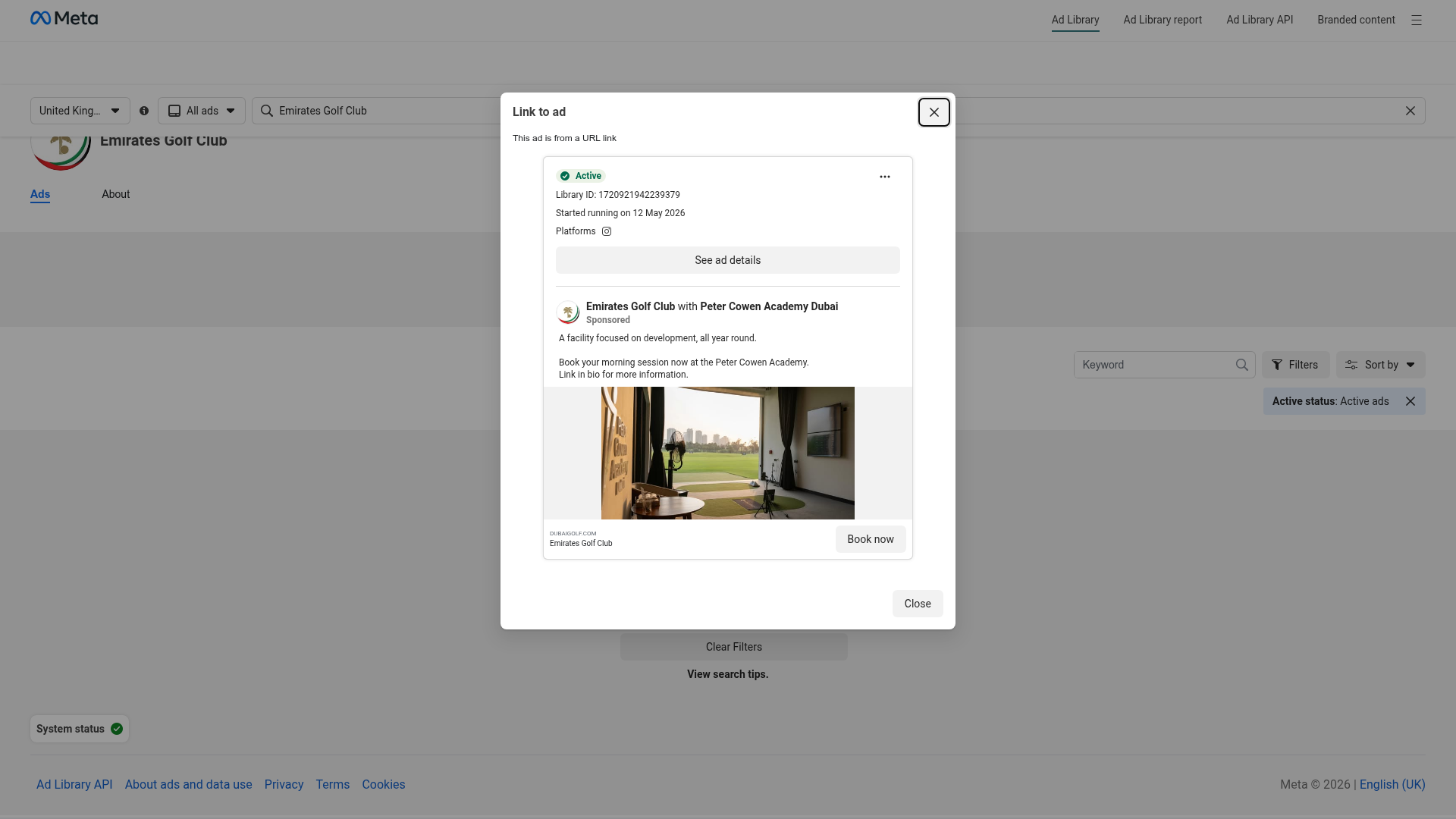
Task: Click the See ad details button
Action: (x=728, y=260)
